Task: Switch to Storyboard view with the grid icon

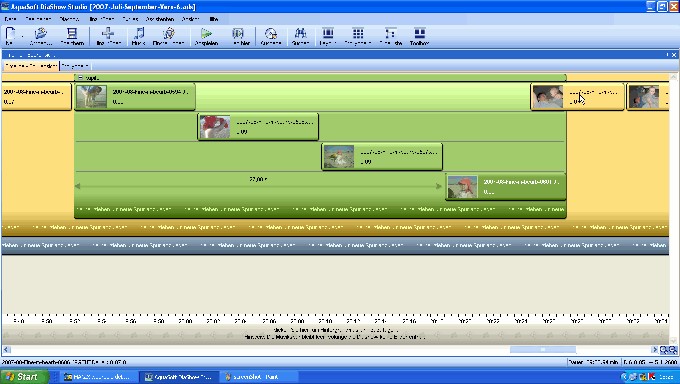Action: (x=358, y=33)
